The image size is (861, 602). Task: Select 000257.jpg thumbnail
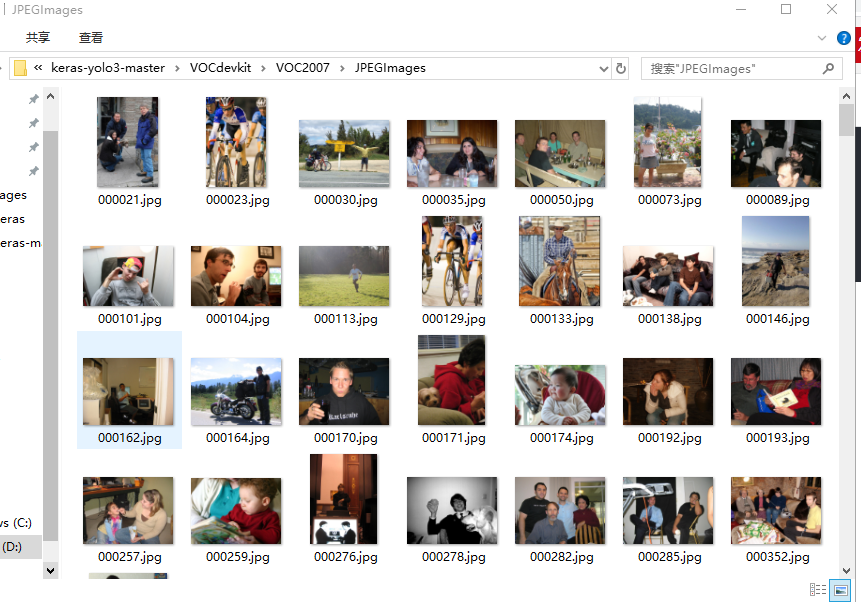128,511
